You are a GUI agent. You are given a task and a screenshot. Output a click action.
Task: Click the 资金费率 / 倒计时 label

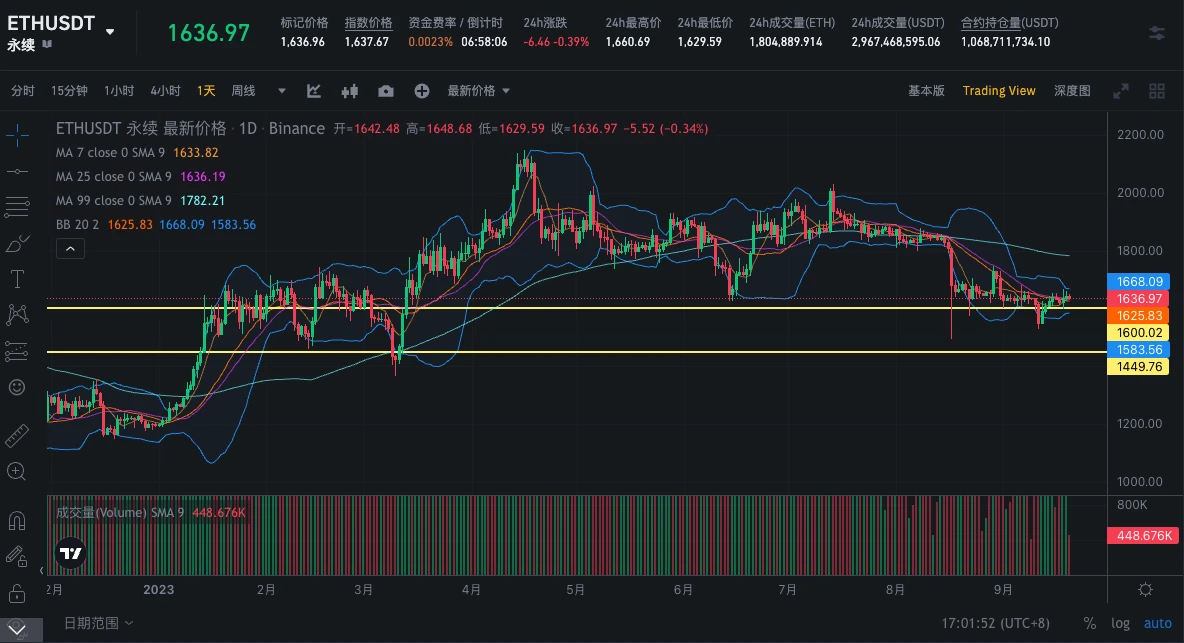pos(455,23)
